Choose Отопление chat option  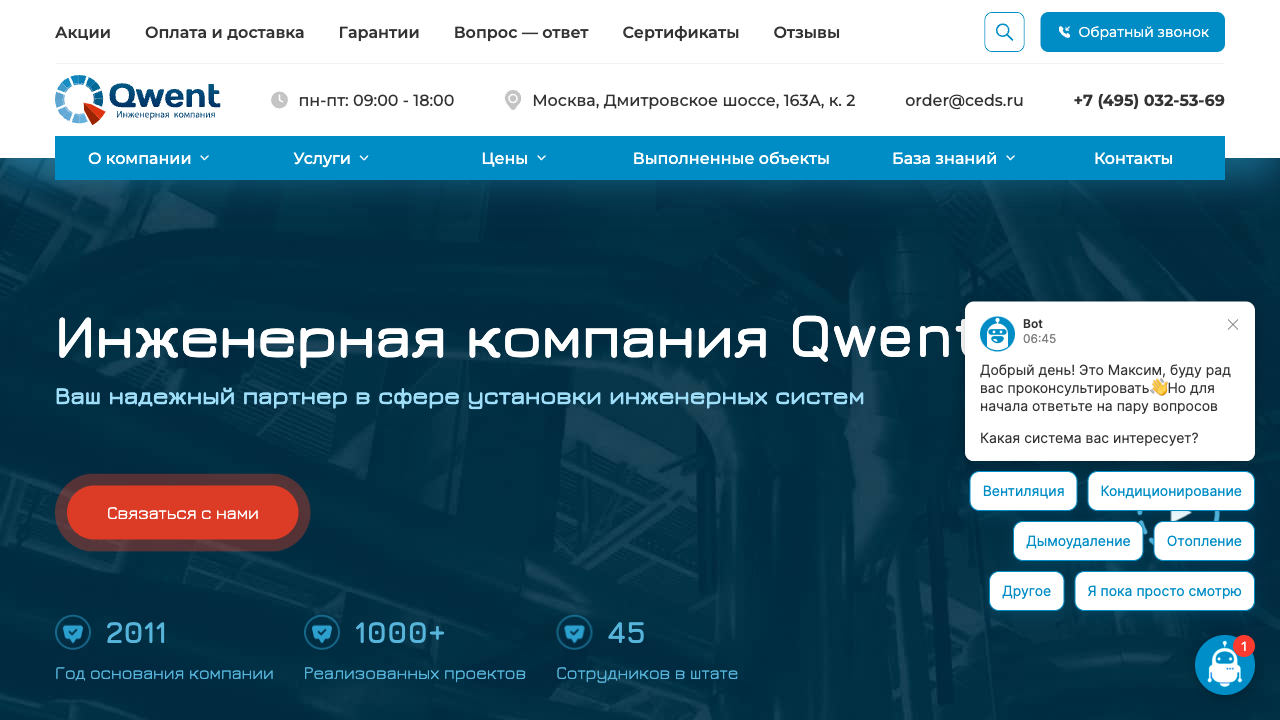(x=1204, y=541)
